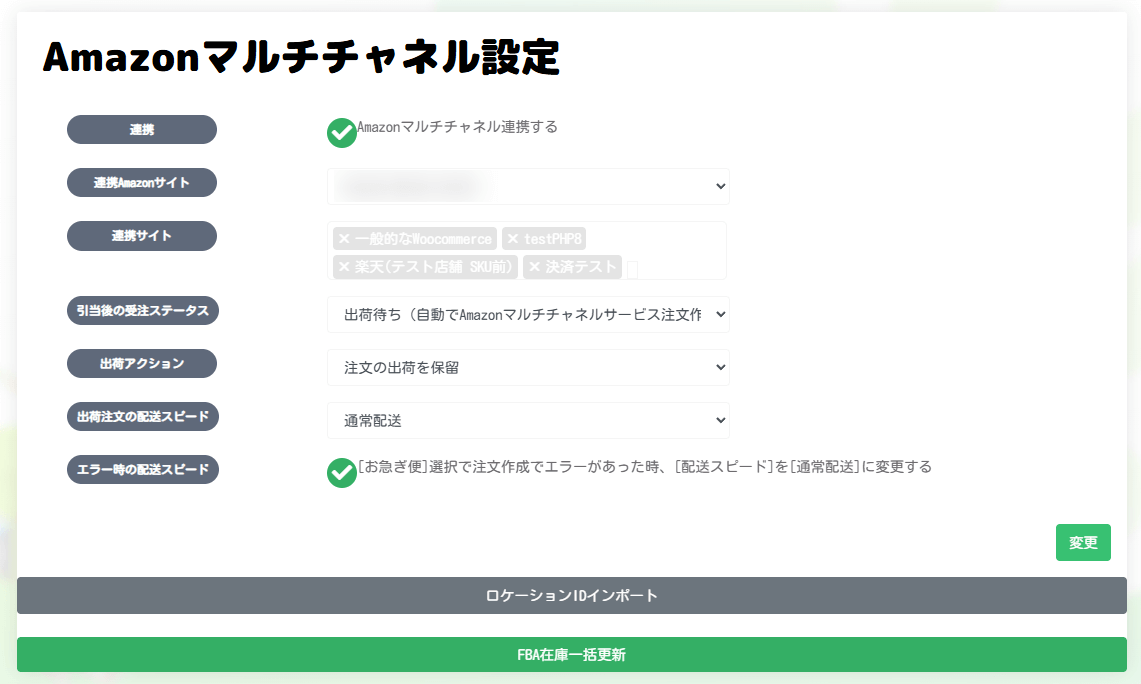The image size is (1141, 684).
Task: Click FBA在庫一括更新 button
Action: [571, 654]
